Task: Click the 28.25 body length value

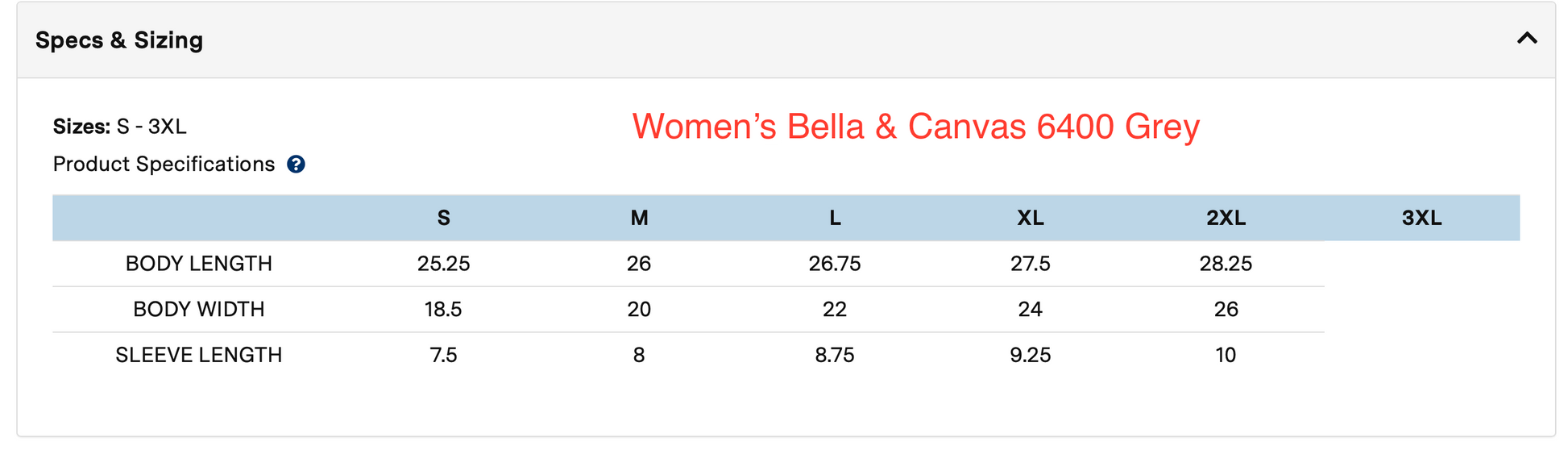Action: tap(1226, 264)
